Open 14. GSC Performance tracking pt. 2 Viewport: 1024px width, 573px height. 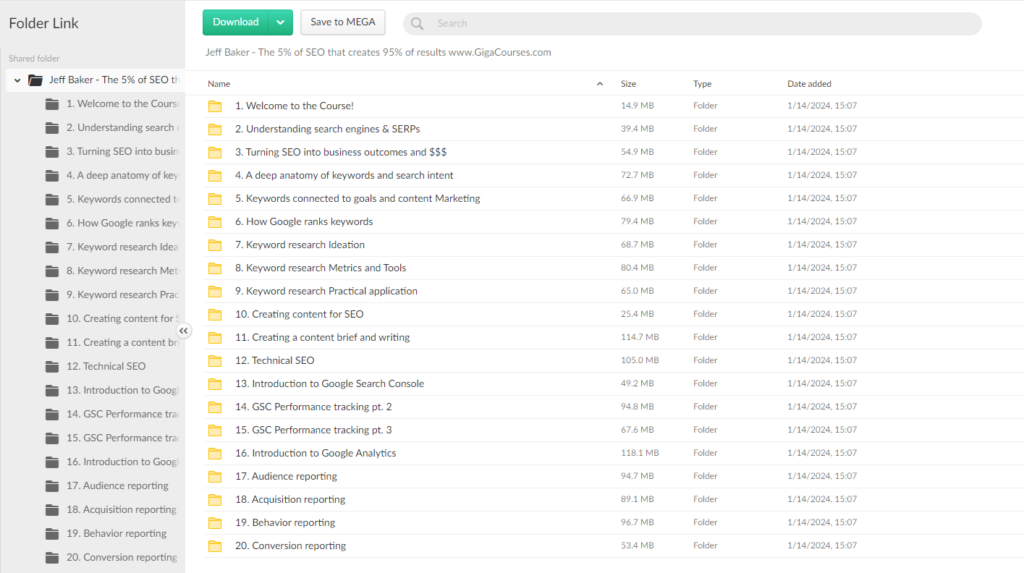(x=313, y=406)
